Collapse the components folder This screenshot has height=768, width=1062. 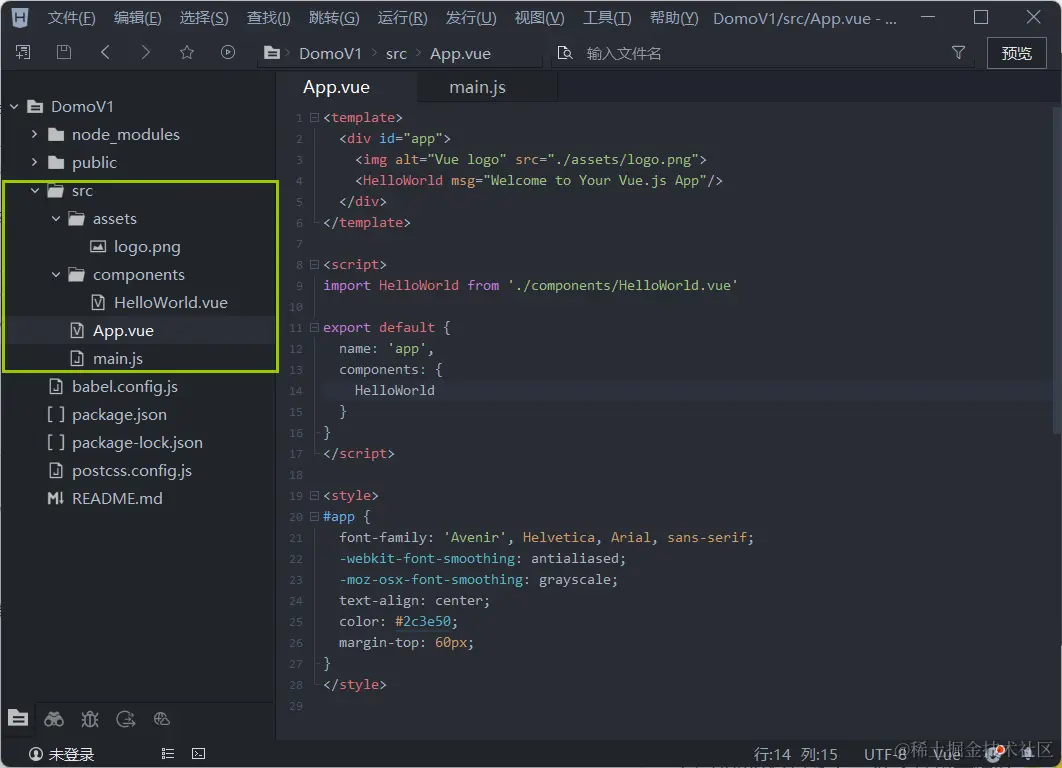tap(56, 274)
